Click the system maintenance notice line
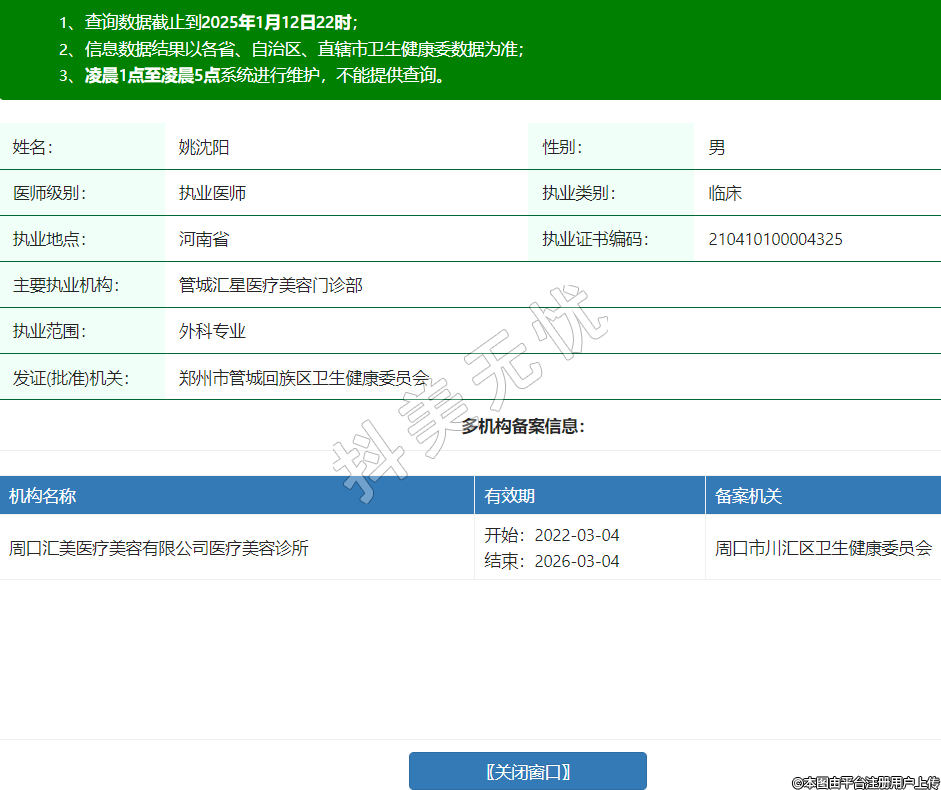 click(252, 76)
